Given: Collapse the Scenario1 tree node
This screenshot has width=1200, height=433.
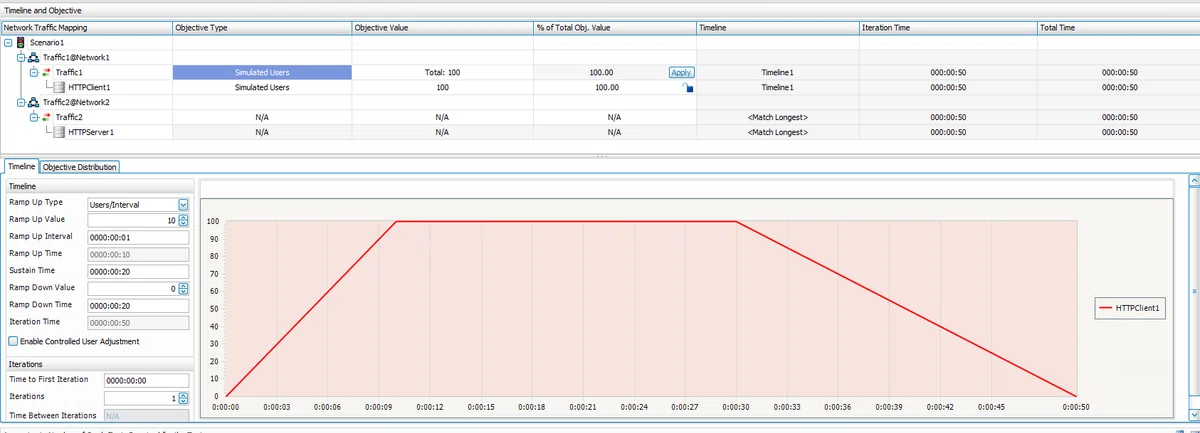Looking at the screenshot, I should click(x=8, y=43).
